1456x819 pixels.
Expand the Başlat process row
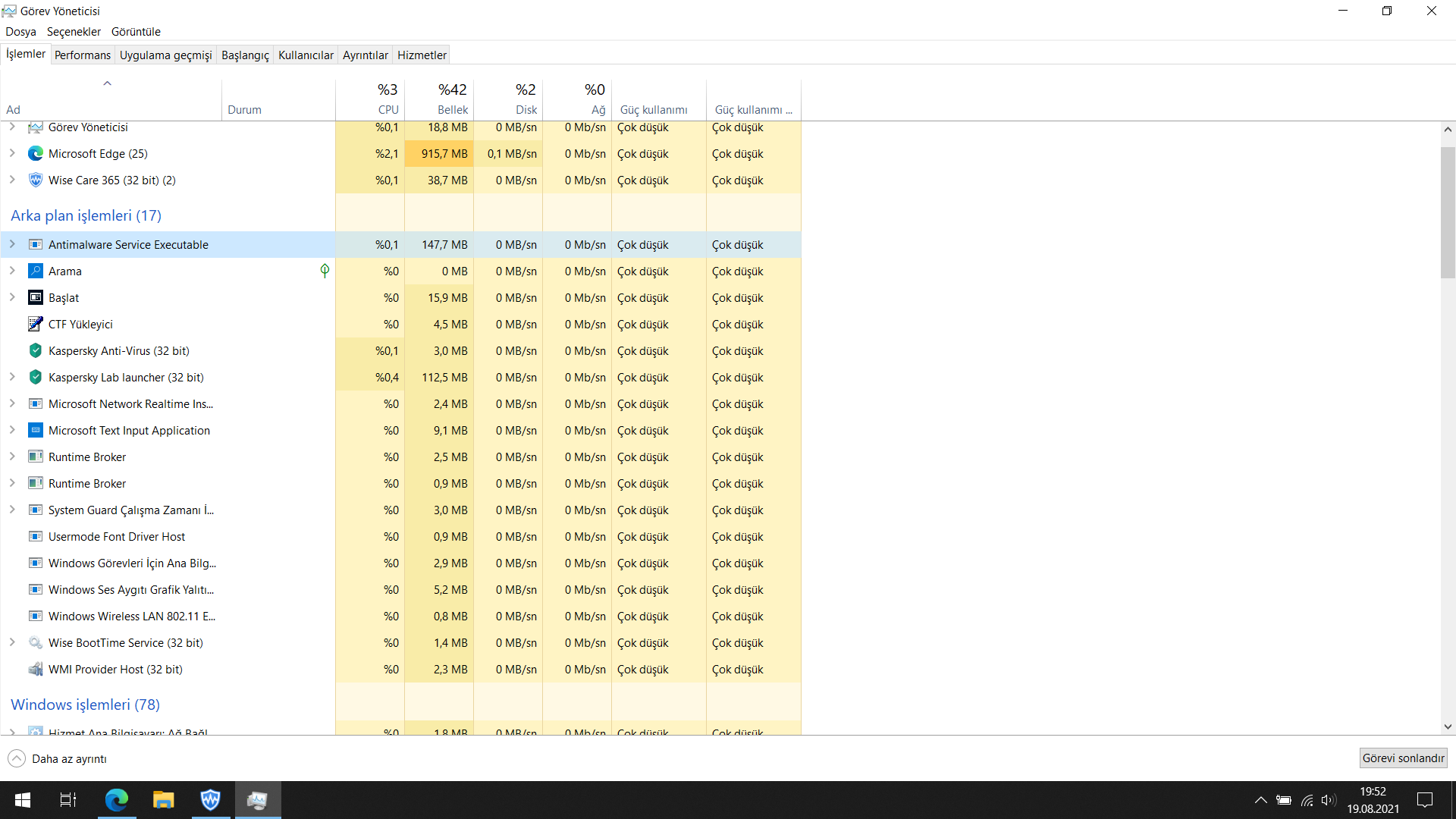[12, 297]
